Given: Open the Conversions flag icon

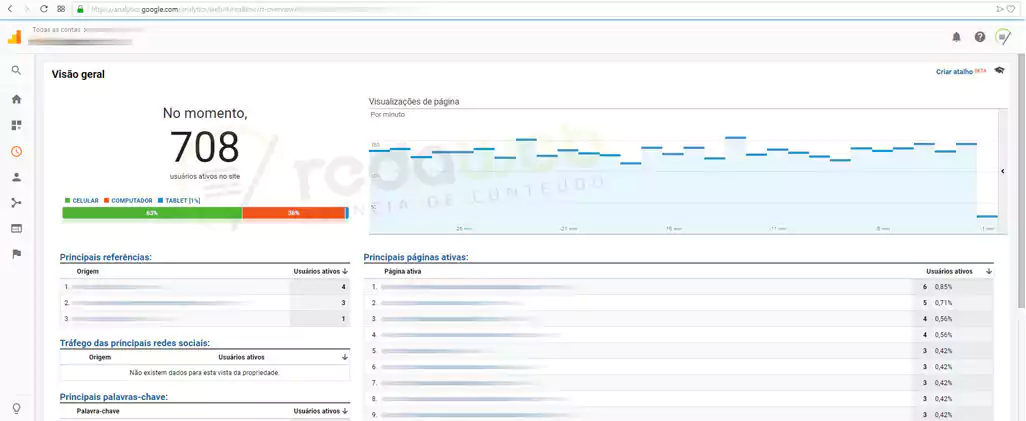Looking at the screenshot, I should pos(16,254).
